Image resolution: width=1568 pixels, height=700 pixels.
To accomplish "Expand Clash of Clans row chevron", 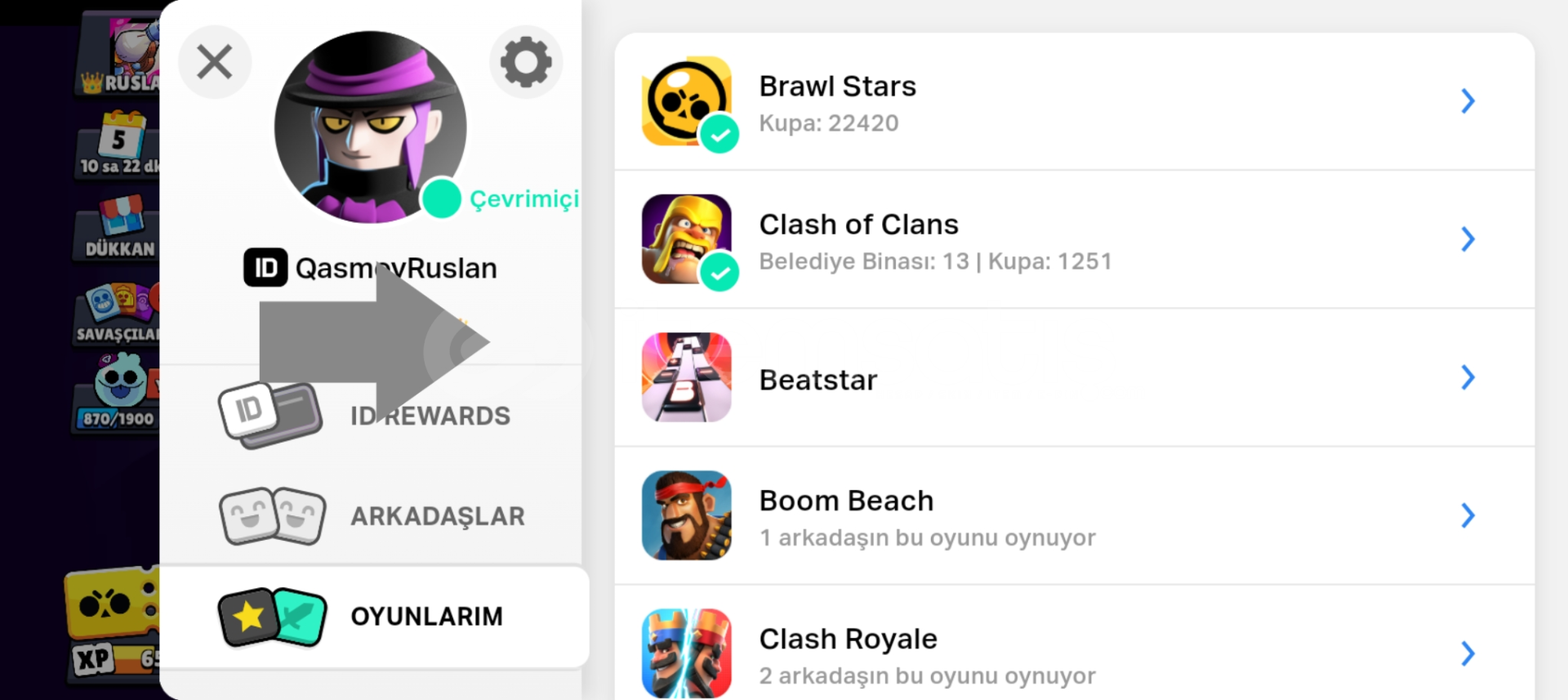I will pos(1468,239).
